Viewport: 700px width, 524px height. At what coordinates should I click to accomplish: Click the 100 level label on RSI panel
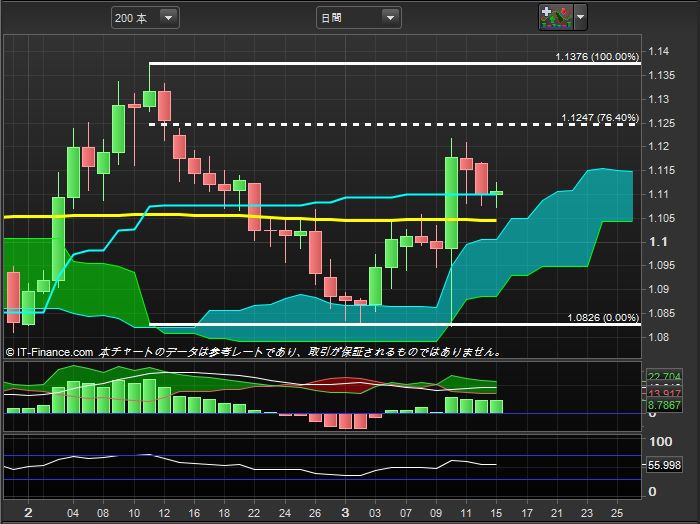(661, 441)
